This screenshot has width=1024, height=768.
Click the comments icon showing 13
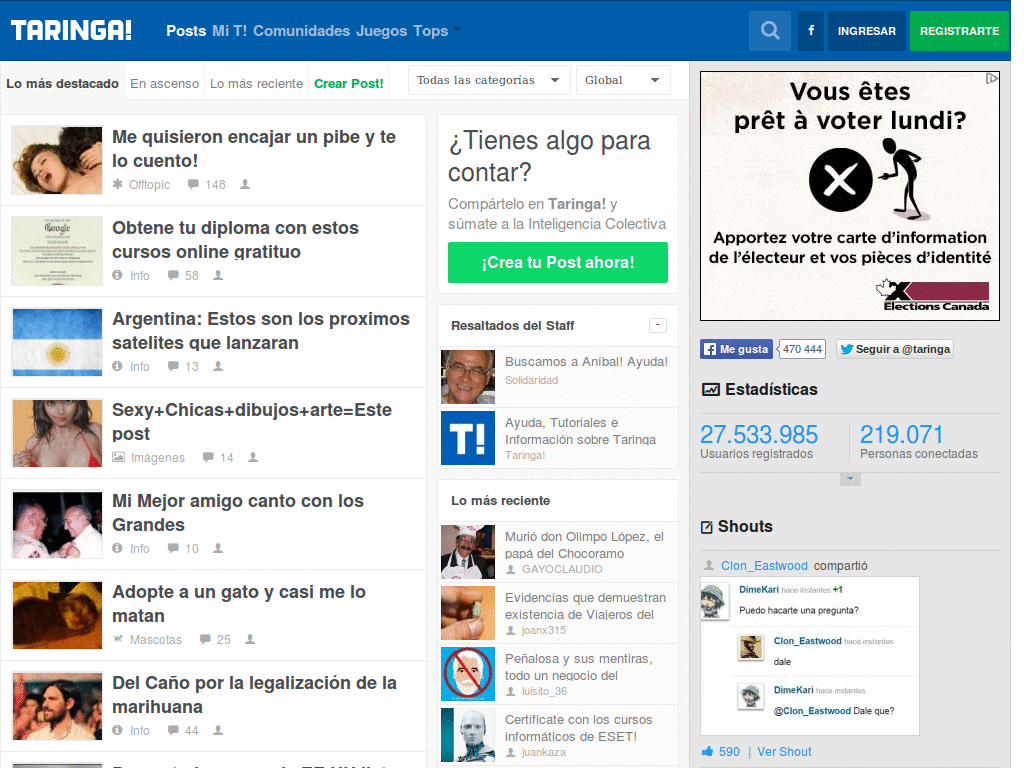pos(173,366)
